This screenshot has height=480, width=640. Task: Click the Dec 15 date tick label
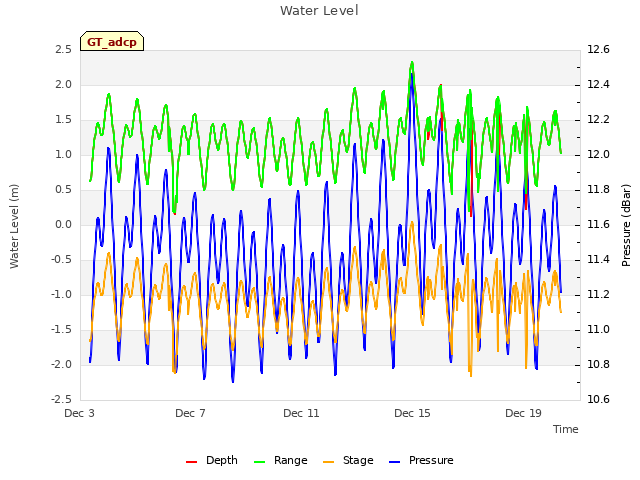[412, 413]
